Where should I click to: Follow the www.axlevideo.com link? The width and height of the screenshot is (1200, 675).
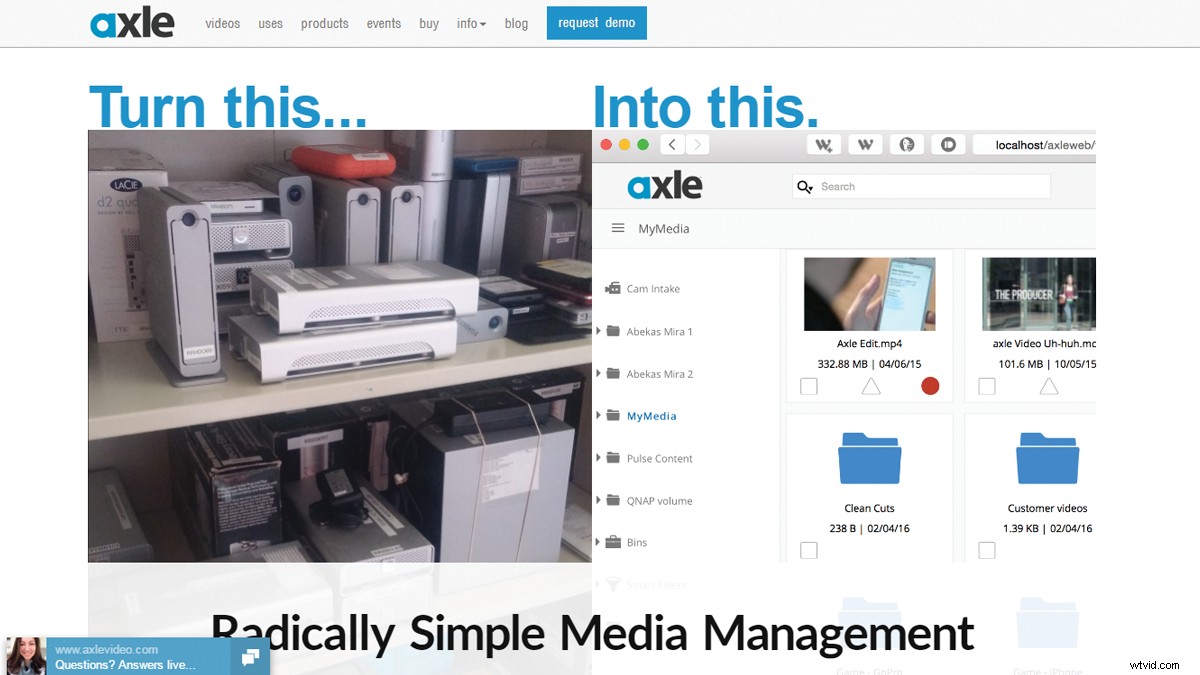108,649
